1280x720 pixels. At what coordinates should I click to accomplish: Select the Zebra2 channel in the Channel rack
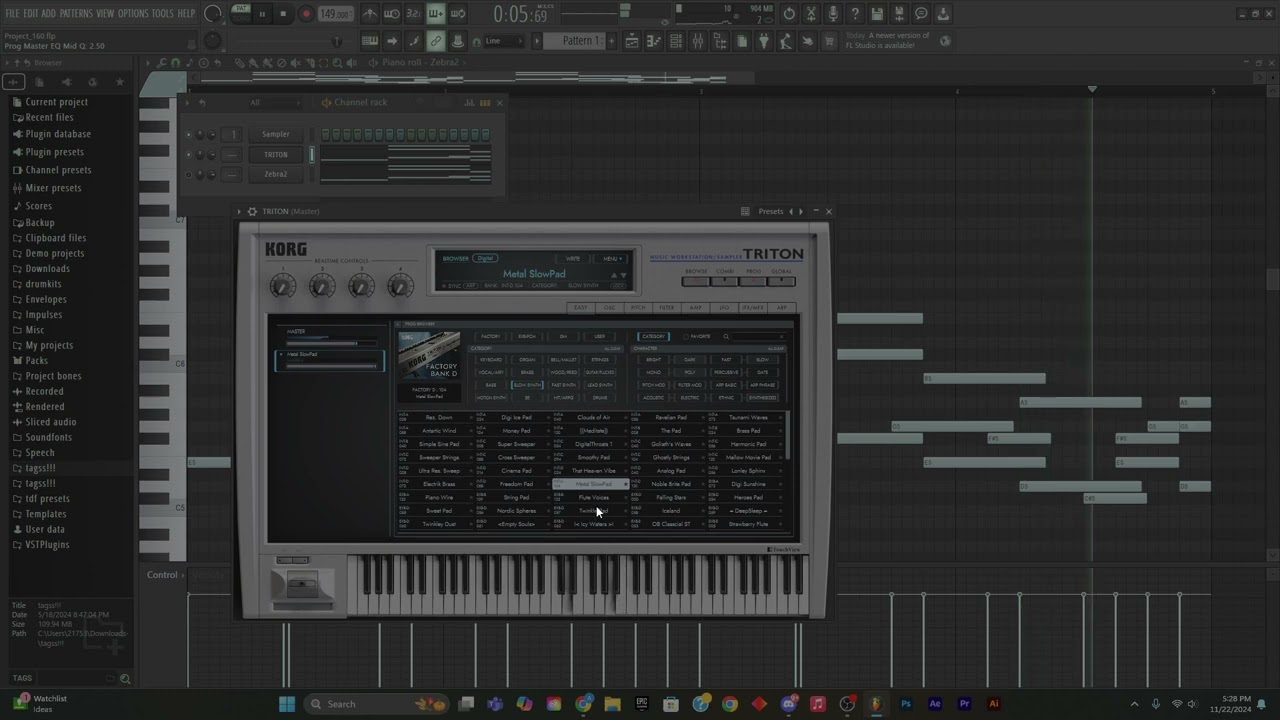click(x=275, y=174)
